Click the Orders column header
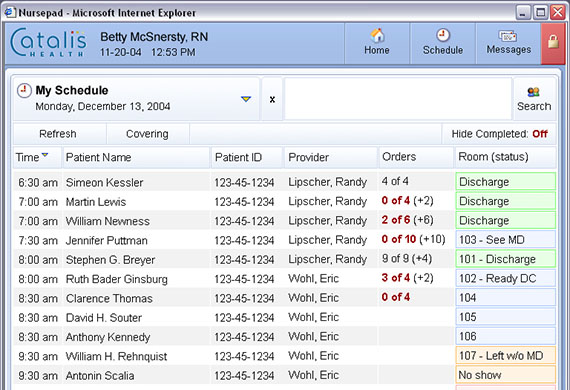Image resolution: width=570 pixels, height=390 pixels. [x=416, y=157]
